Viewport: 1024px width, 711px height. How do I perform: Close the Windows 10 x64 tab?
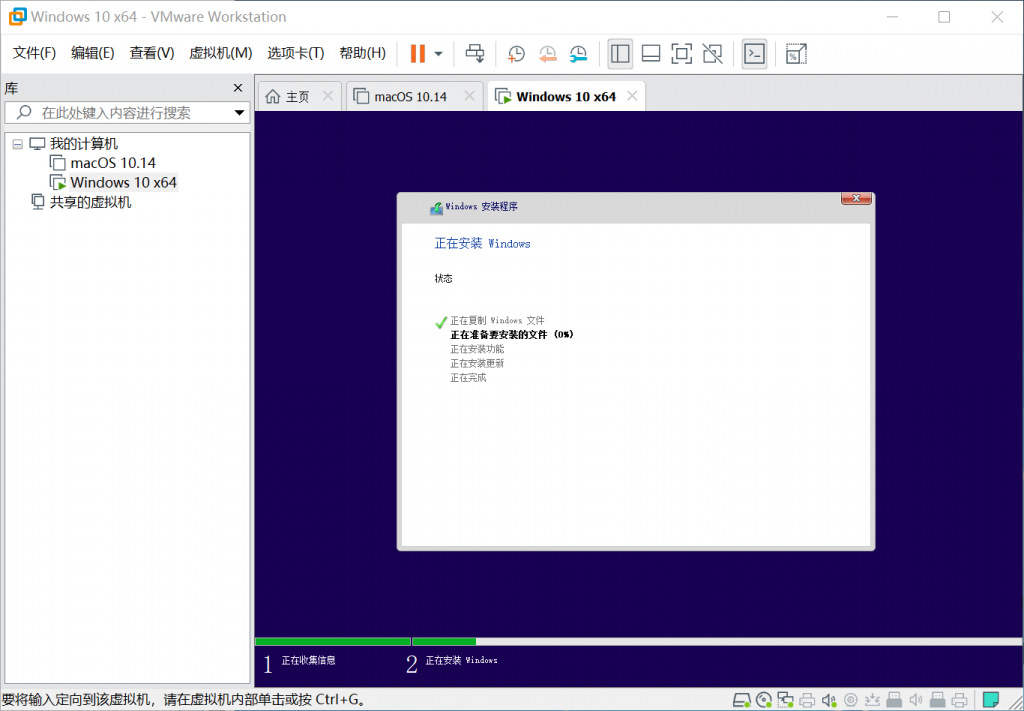tap(632, 96)
